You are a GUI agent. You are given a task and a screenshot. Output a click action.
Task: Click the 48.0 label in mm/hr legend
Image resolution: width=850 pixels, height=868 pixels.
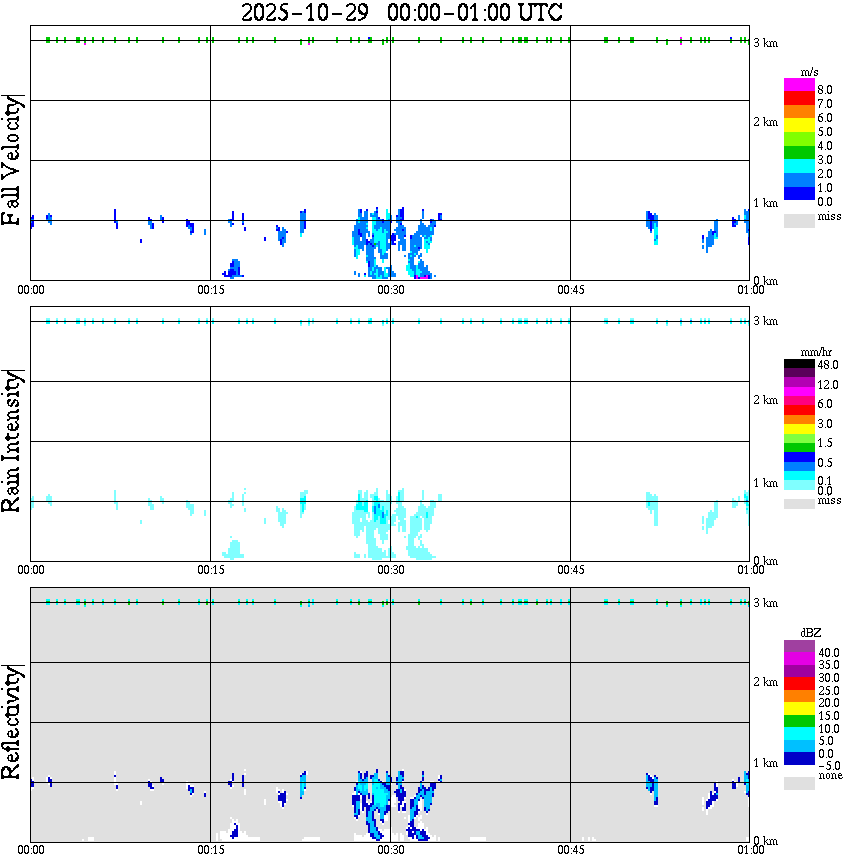pyautogui.click(x=827, y=365)
